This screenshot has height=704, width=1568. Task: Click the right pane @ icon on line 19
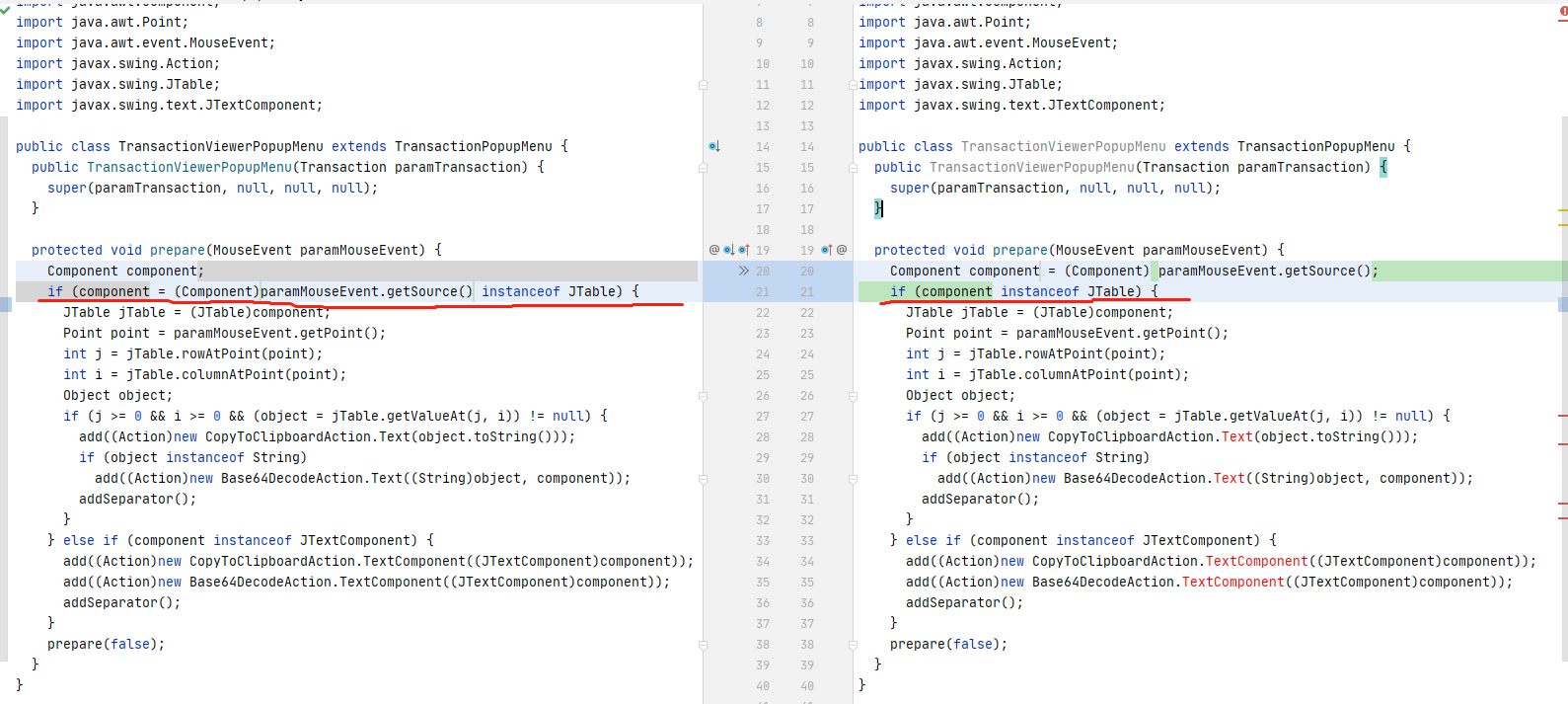pos(842,250)
